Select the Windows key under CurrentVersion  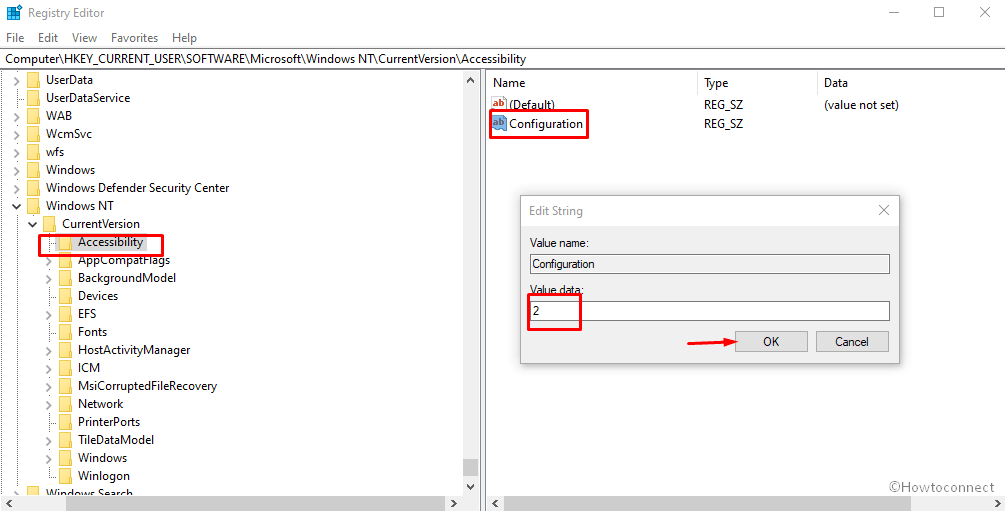click(102, 457)
